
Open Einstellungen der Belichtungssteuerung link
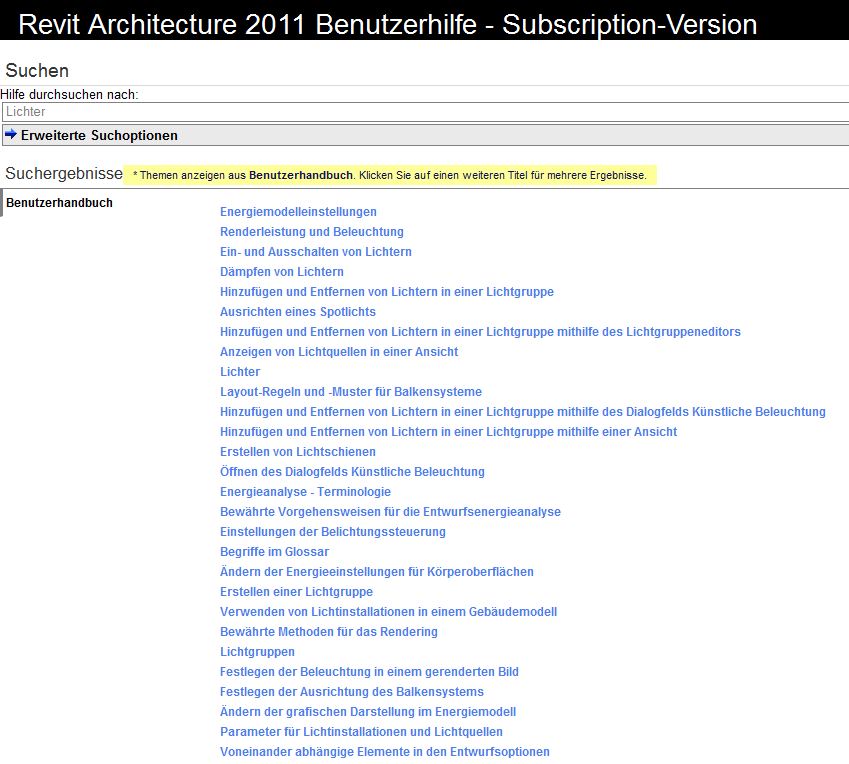(x=333, y=532)
